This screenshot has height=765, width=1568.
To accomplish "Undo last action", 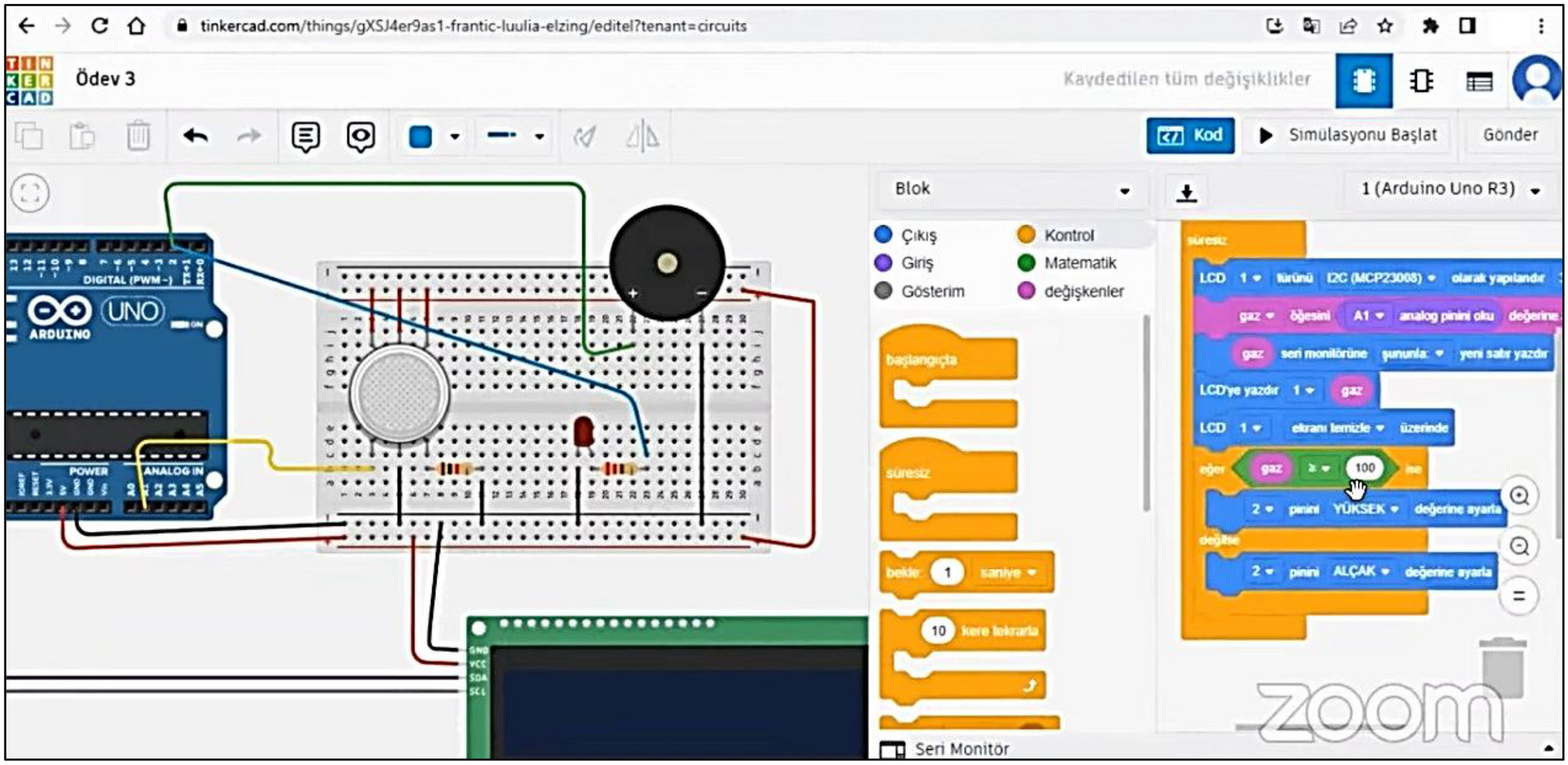I will [x=196, y=137].
